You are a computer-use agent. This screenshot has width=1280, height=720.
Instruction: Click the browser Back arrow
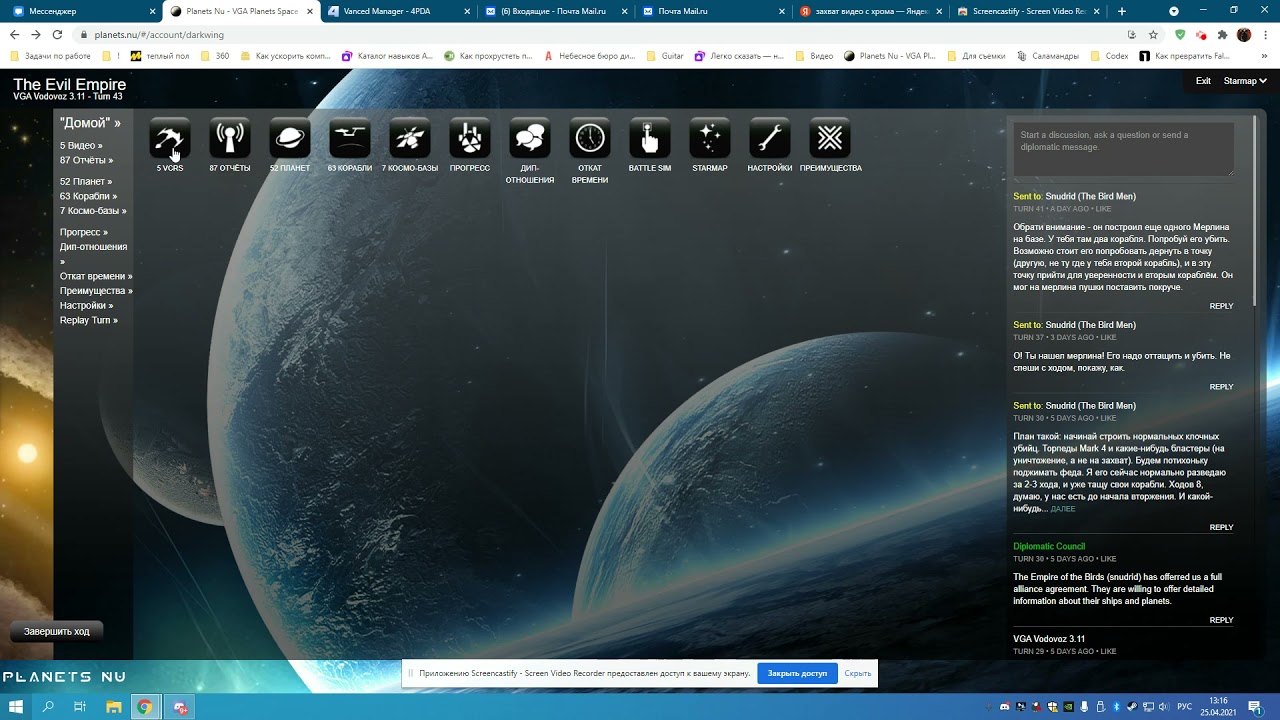(x=13, y=34)
